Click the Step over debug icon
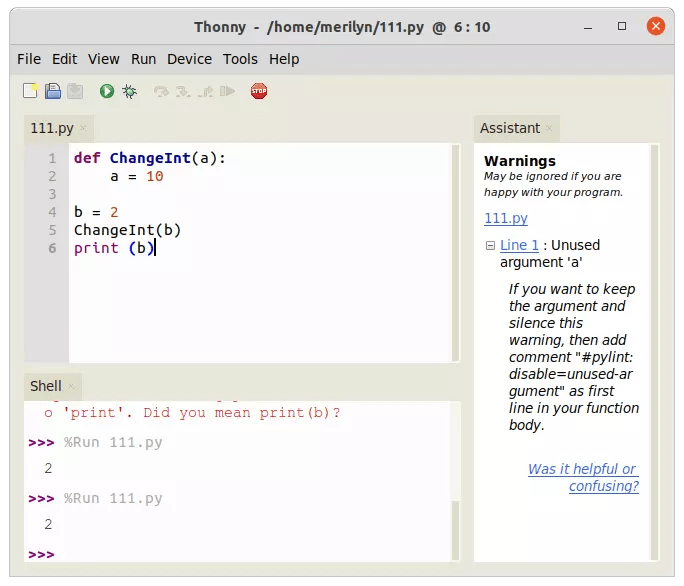This screenshot has height=586, width=684. 161,91
